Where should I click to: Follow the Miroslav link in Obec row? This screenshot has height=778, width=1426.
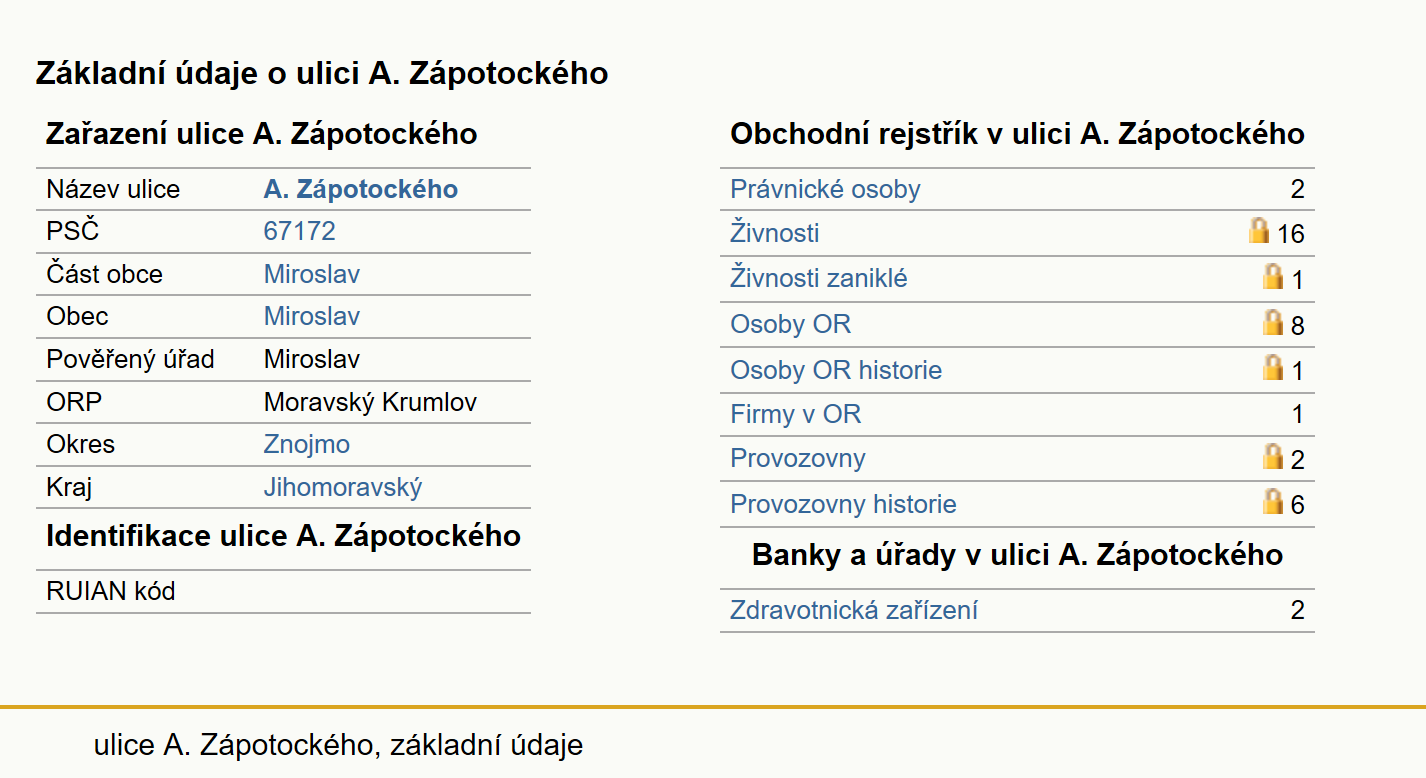click(x=312, y=316)
